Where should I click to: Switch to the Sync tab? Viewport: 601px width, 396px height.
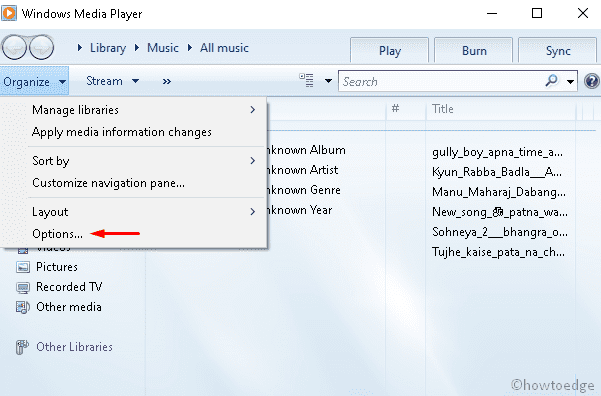tap(558, 50)
